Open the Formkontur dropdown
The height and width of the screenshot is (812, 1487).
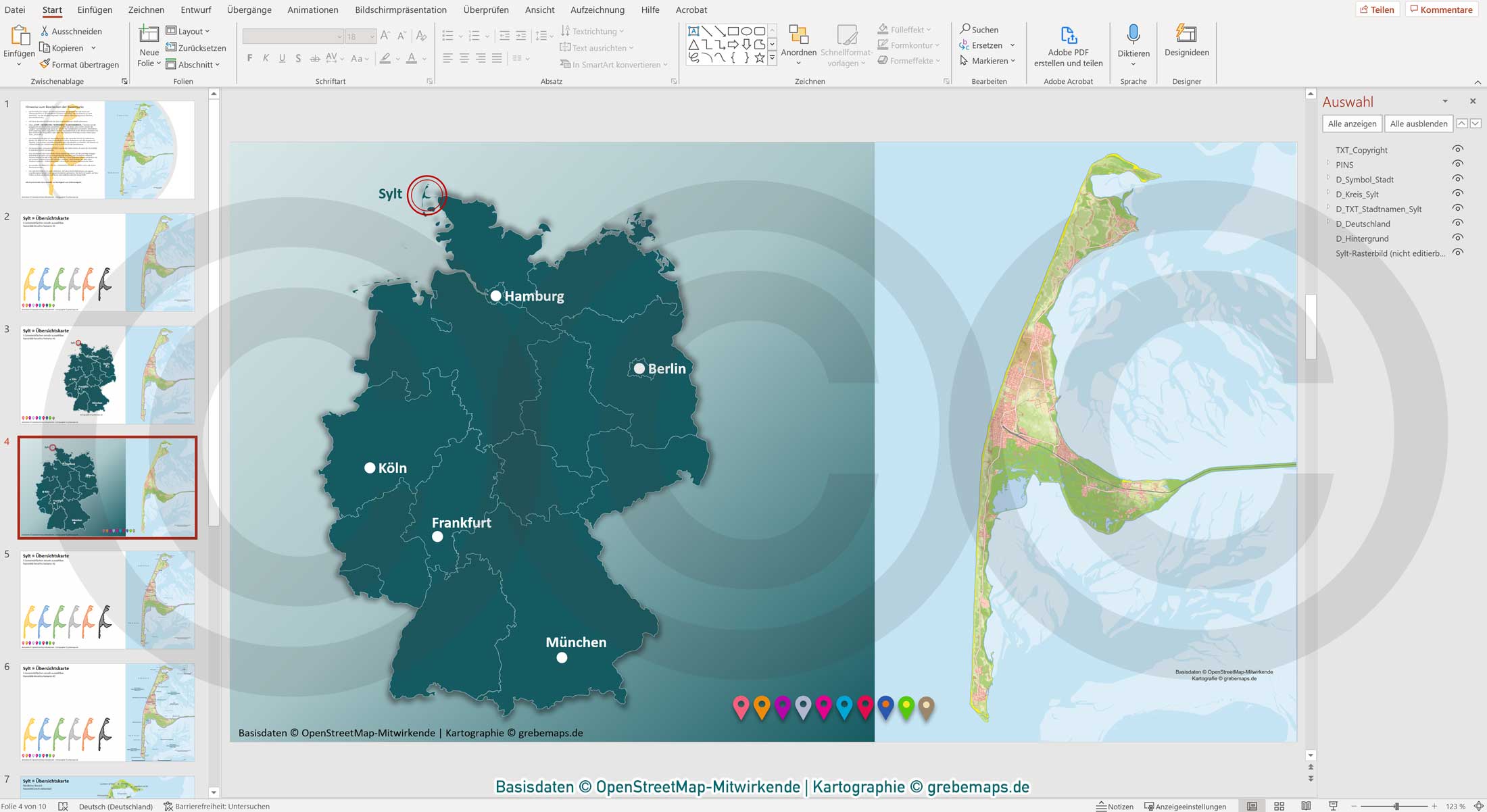[908, 45]
